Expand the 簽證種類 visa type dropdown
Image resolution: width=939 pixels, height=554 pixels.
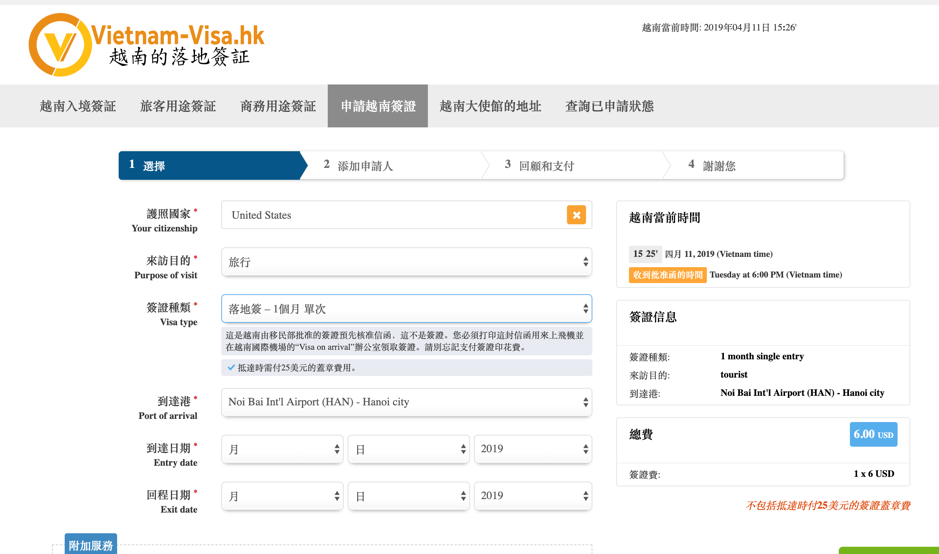(x=406, y=309)
